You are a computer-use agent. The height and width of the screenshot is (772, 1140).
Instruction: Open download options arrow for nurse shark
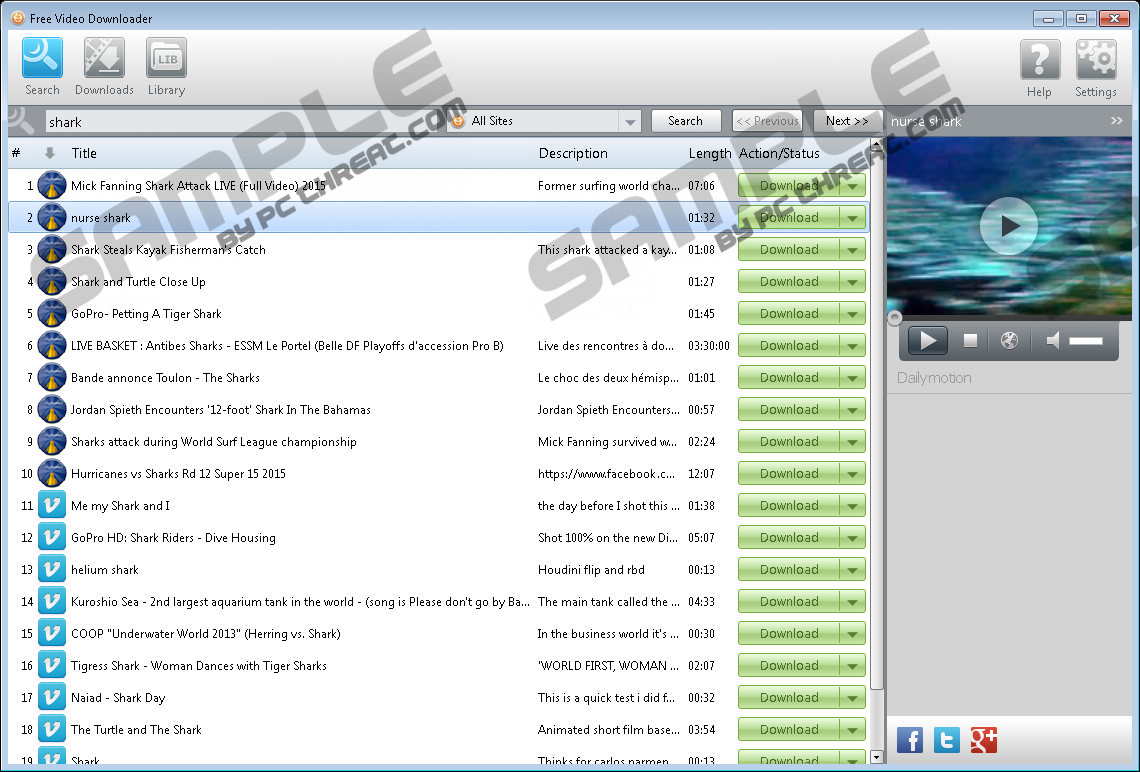pyautogui.click(x=853, y=218)
